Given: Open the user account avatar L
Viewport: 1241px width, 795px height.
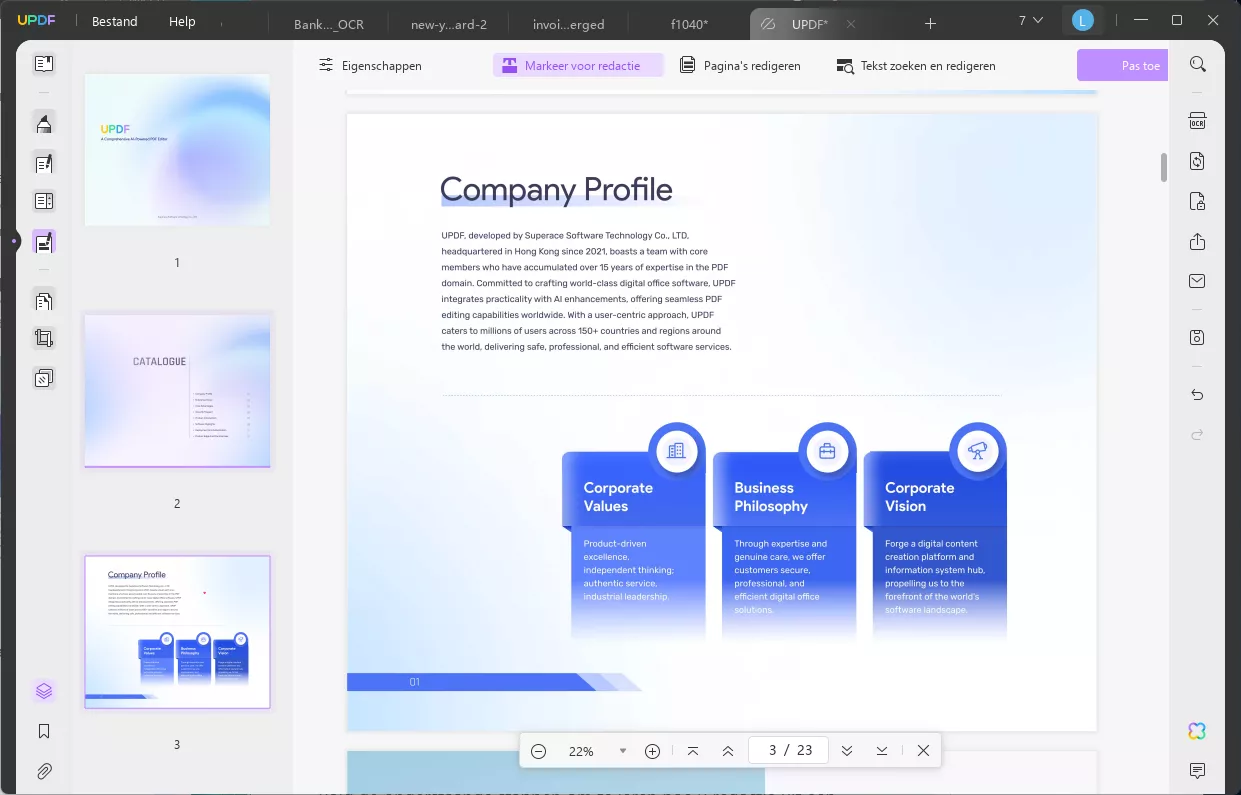Looking at the screenshot, I should pyautogui.click(x=1083, y=20).
